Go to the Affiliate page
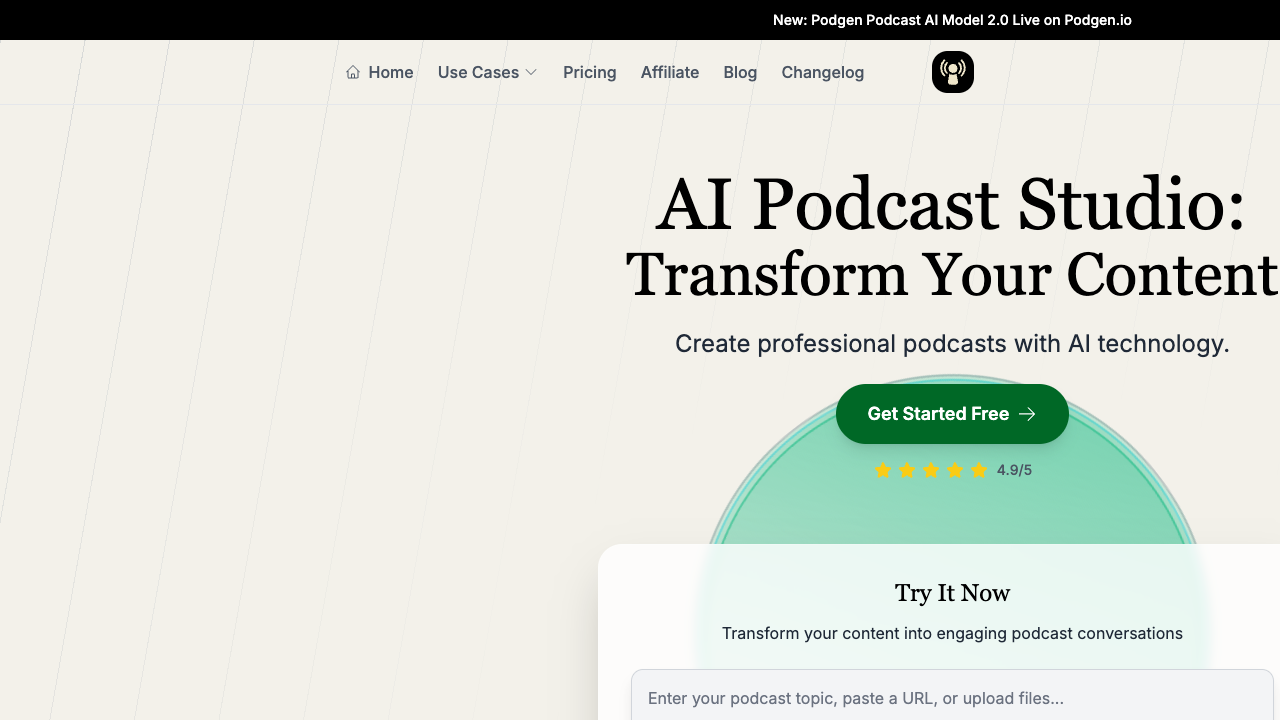 pyautogui.click(x=670, y=72)
